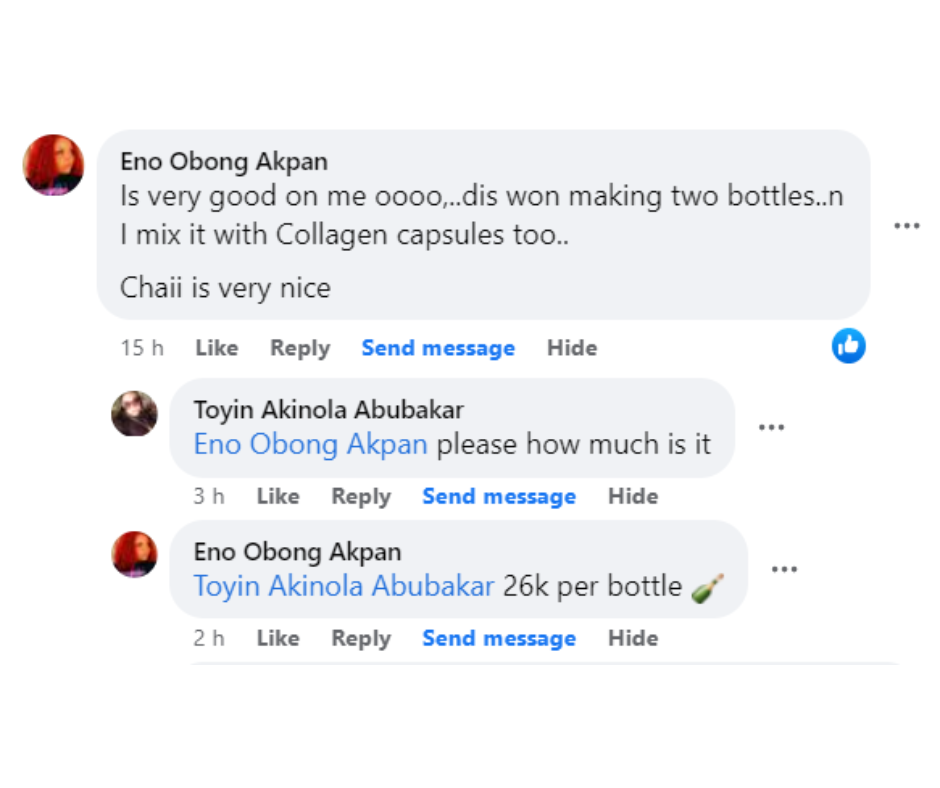Viewport: 940px width, 788px height.
Task: Click the '15 h' timestamp on the top comment
Action: [142, 348]
